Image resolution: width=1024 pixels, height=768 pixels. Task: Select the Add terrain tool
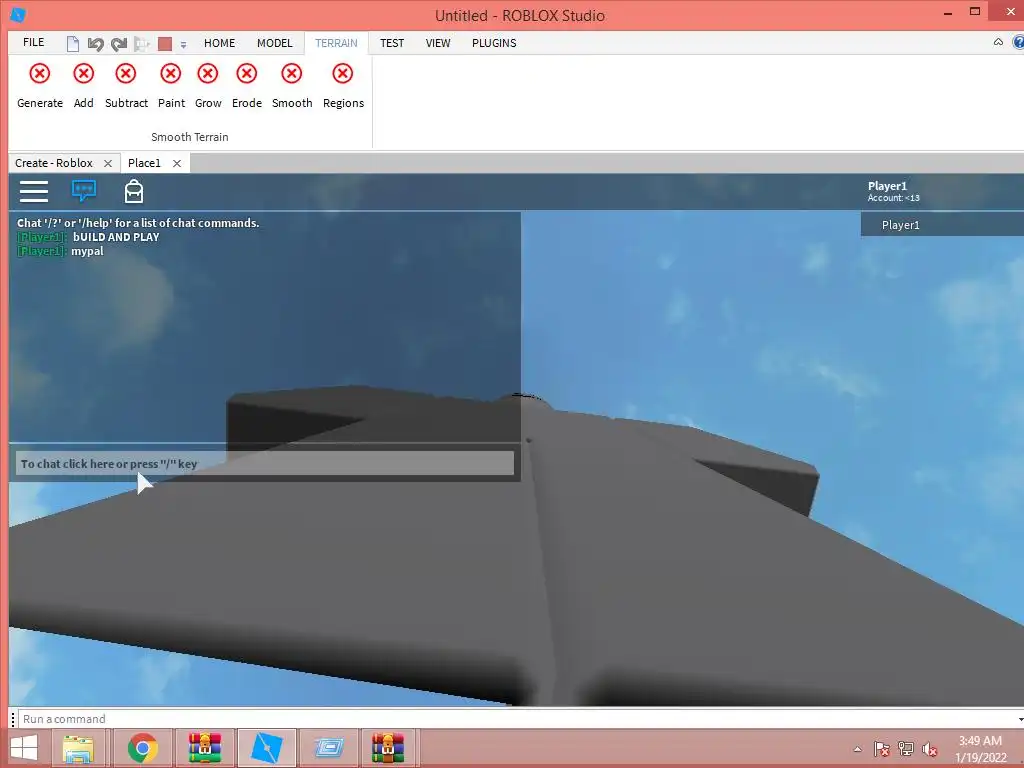[x=84, y=86]
